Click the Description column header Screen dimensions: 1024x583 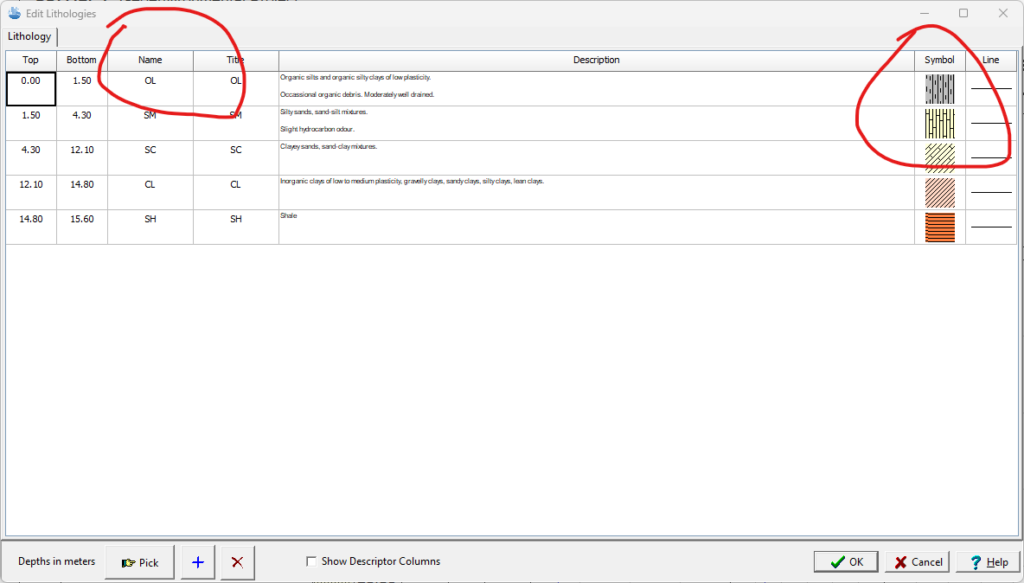tap(596, 60)
